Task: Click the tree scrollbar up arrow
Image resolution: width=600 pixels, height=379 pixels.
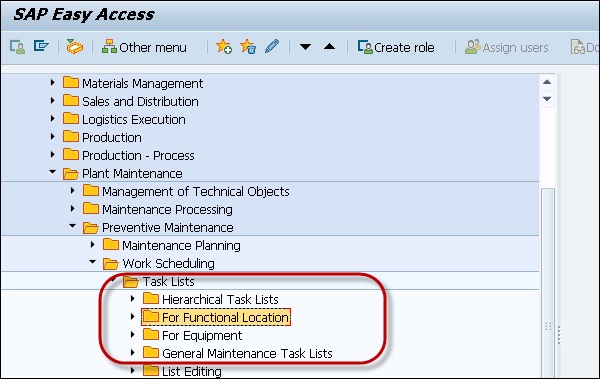Action: 547,82
